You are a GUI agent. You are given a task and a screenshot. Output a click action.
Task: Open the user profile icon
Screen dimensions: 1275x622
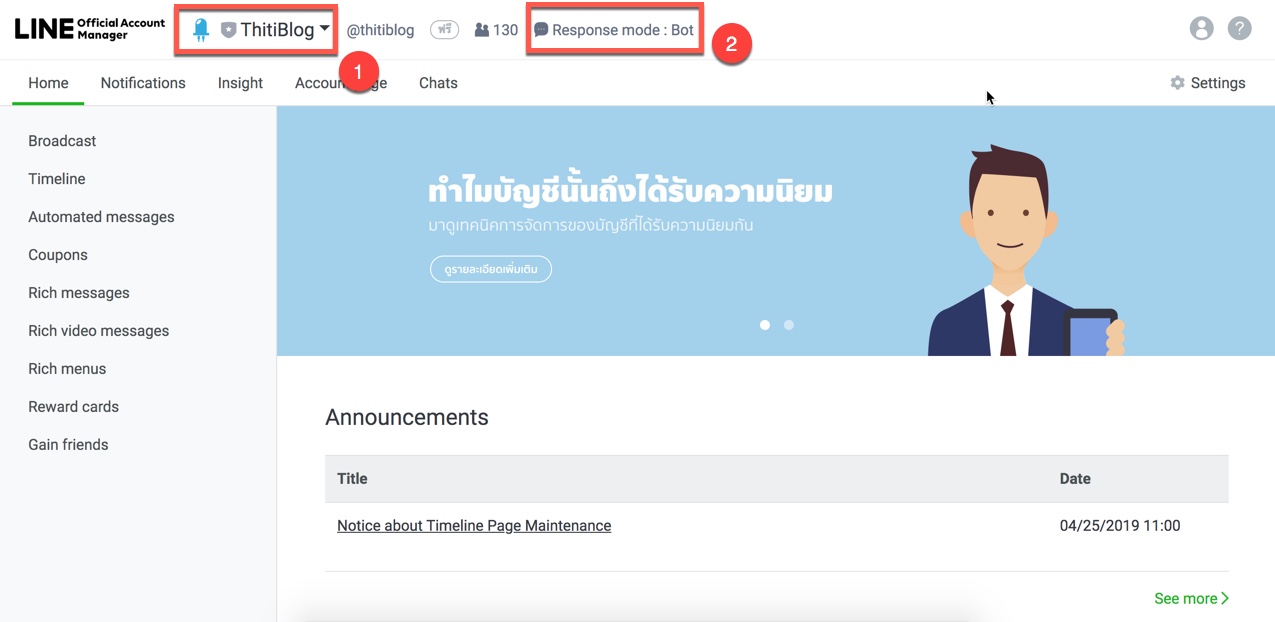[x=1201, y=29]
